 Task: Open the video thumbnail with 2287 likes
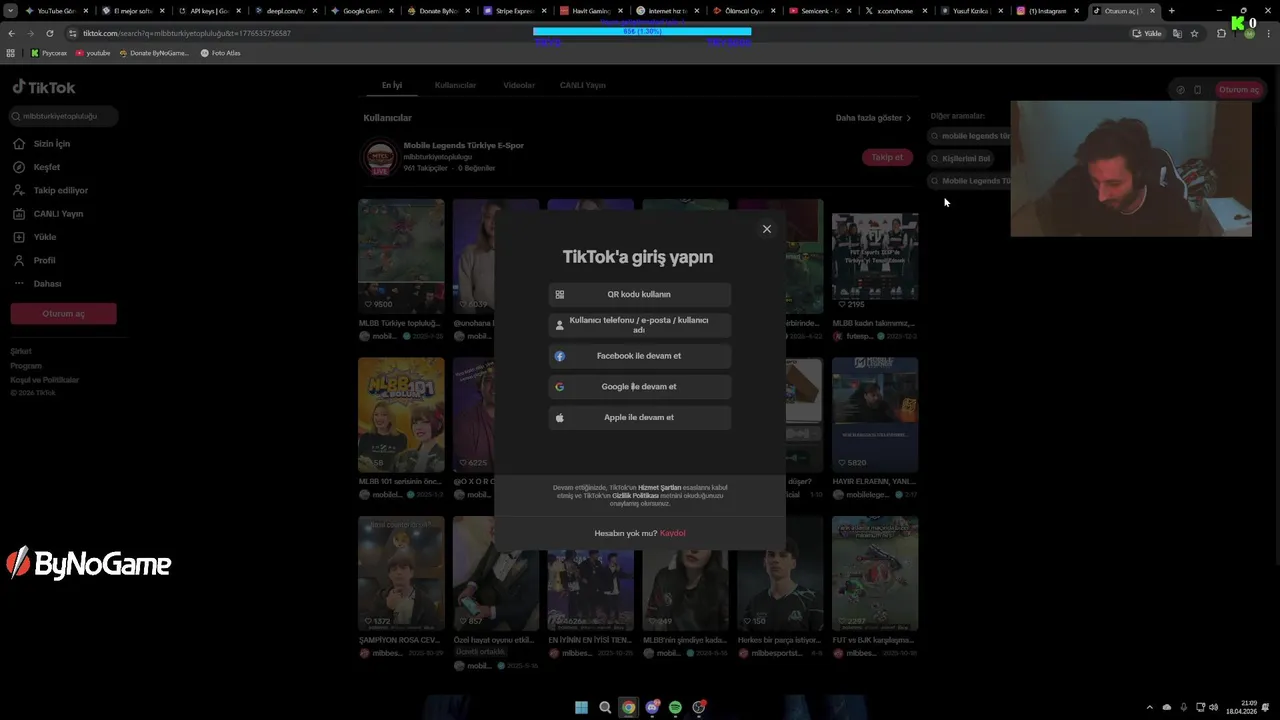875,574
